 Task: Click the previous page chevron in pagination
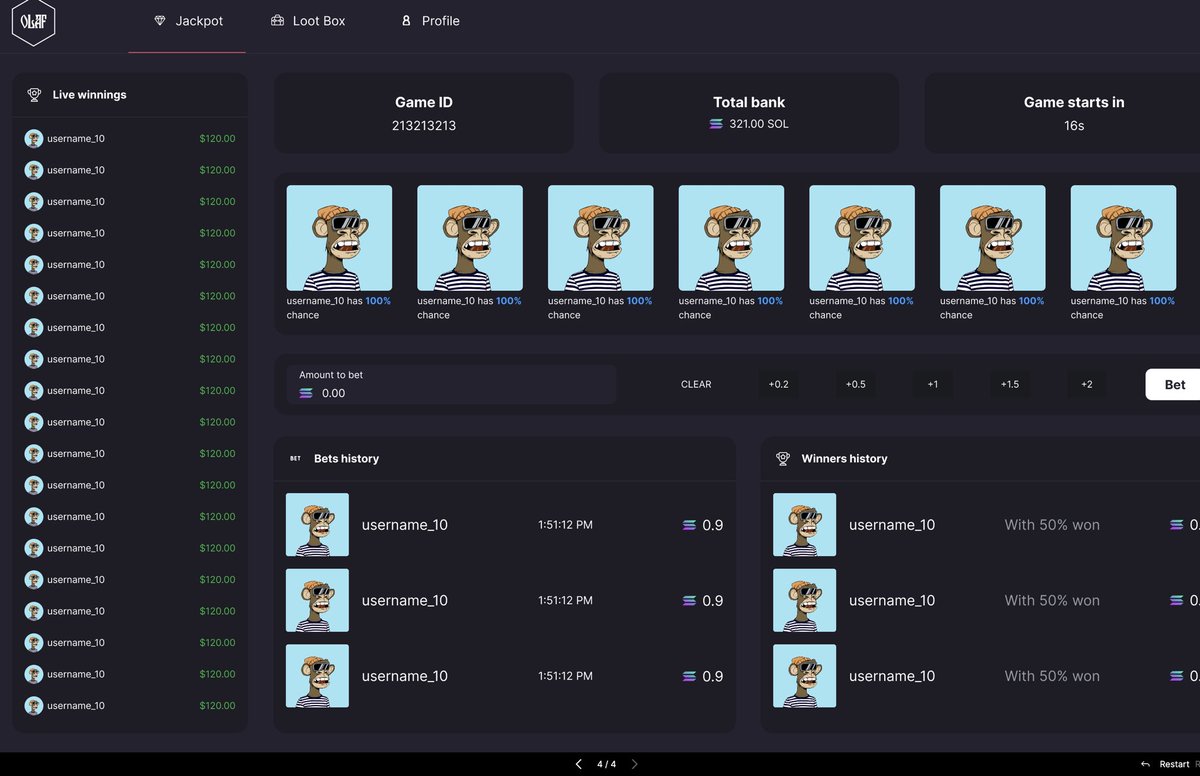[x=578, y=763]
